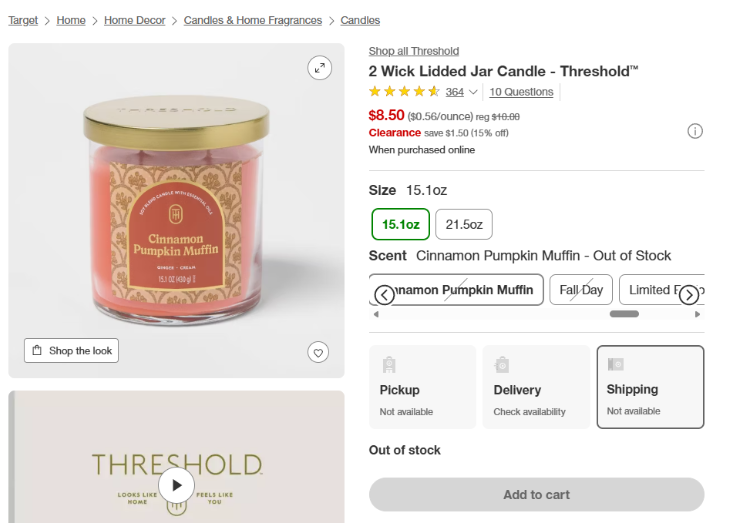Click the scent list horizontal scrollbar
The height and width of the screenshot is (523, 736).
pos(624,314)
